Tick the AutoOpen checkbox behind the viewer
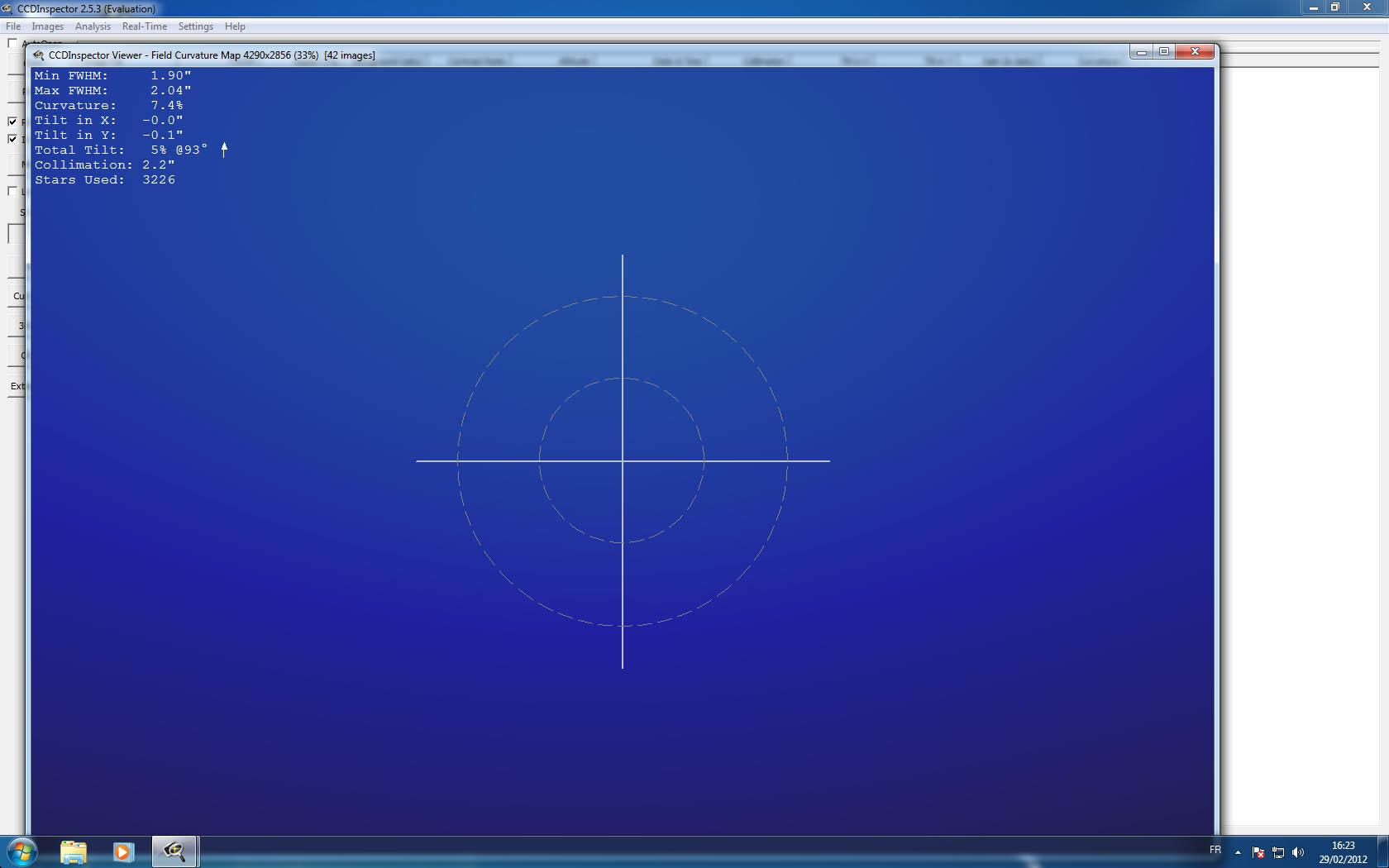This screenshot has width=1389, height=868. (x=12, y=43)
